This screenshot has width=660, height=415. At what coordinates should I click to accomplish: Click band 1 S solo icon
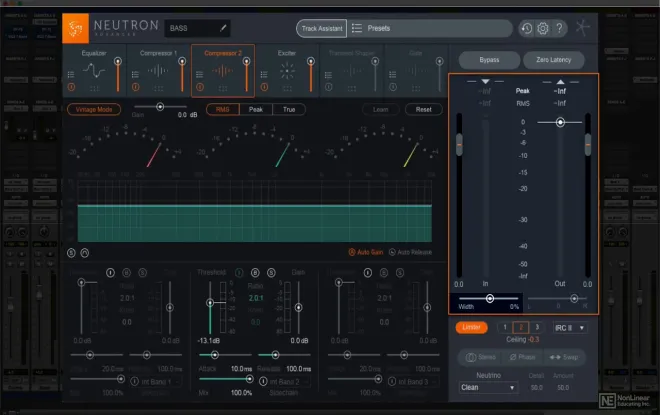[x=143, y=273]
